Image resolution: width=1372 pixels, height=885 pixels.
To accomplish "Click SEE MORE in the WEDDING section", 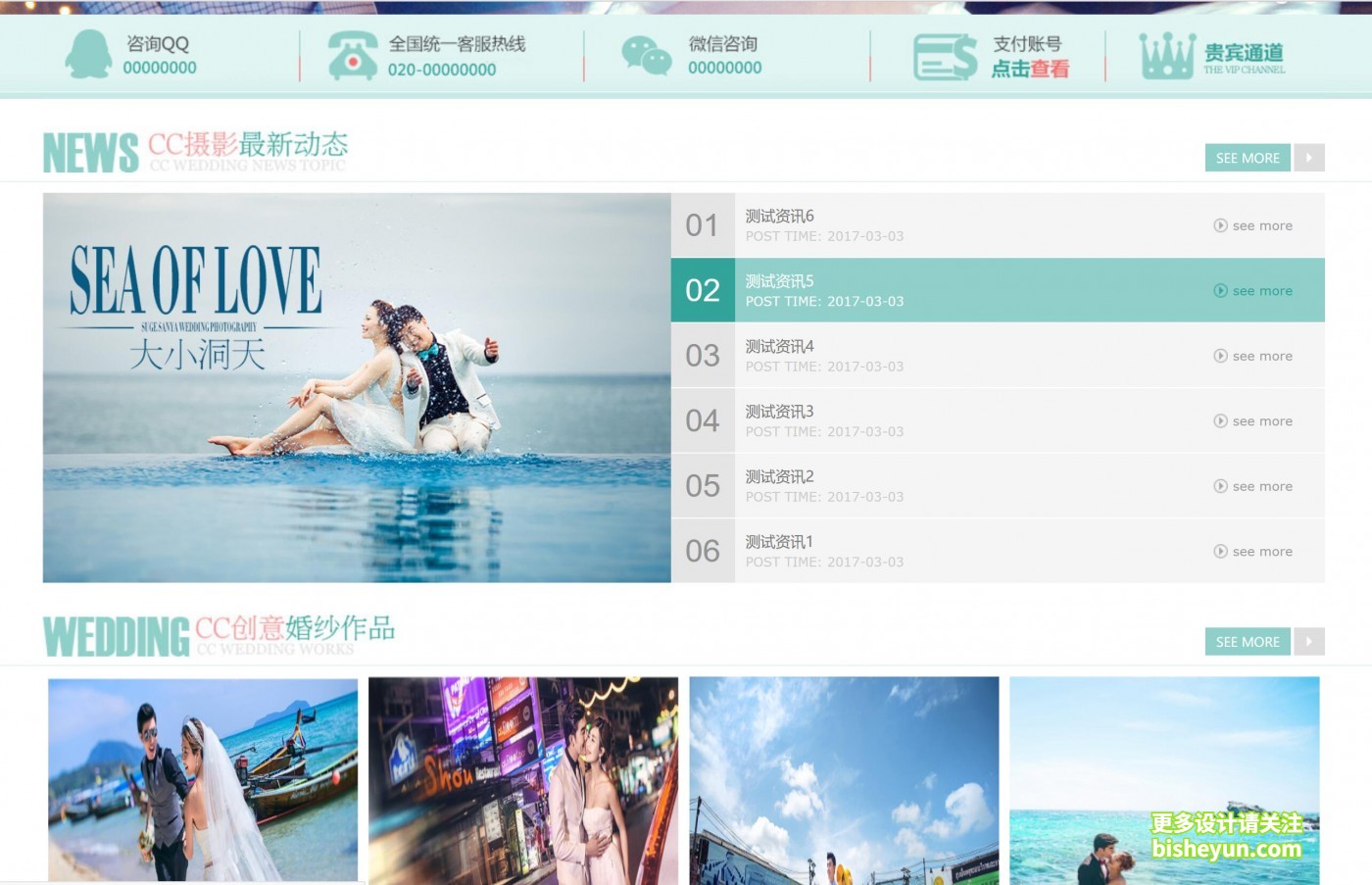I will click(1247, 642).
